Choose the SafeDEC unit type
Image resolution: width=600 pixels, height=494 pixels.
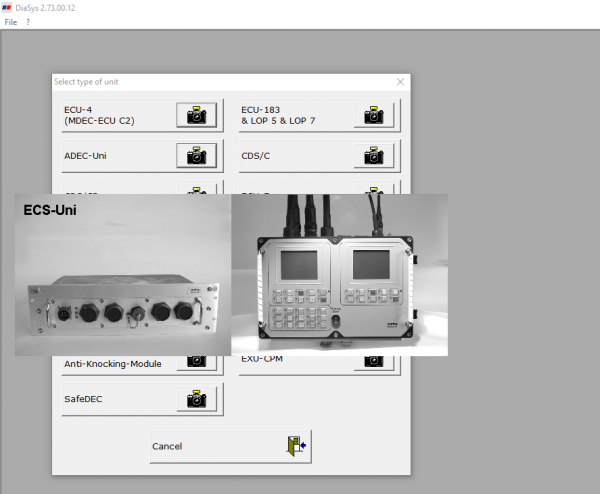[x=112, y=399]
